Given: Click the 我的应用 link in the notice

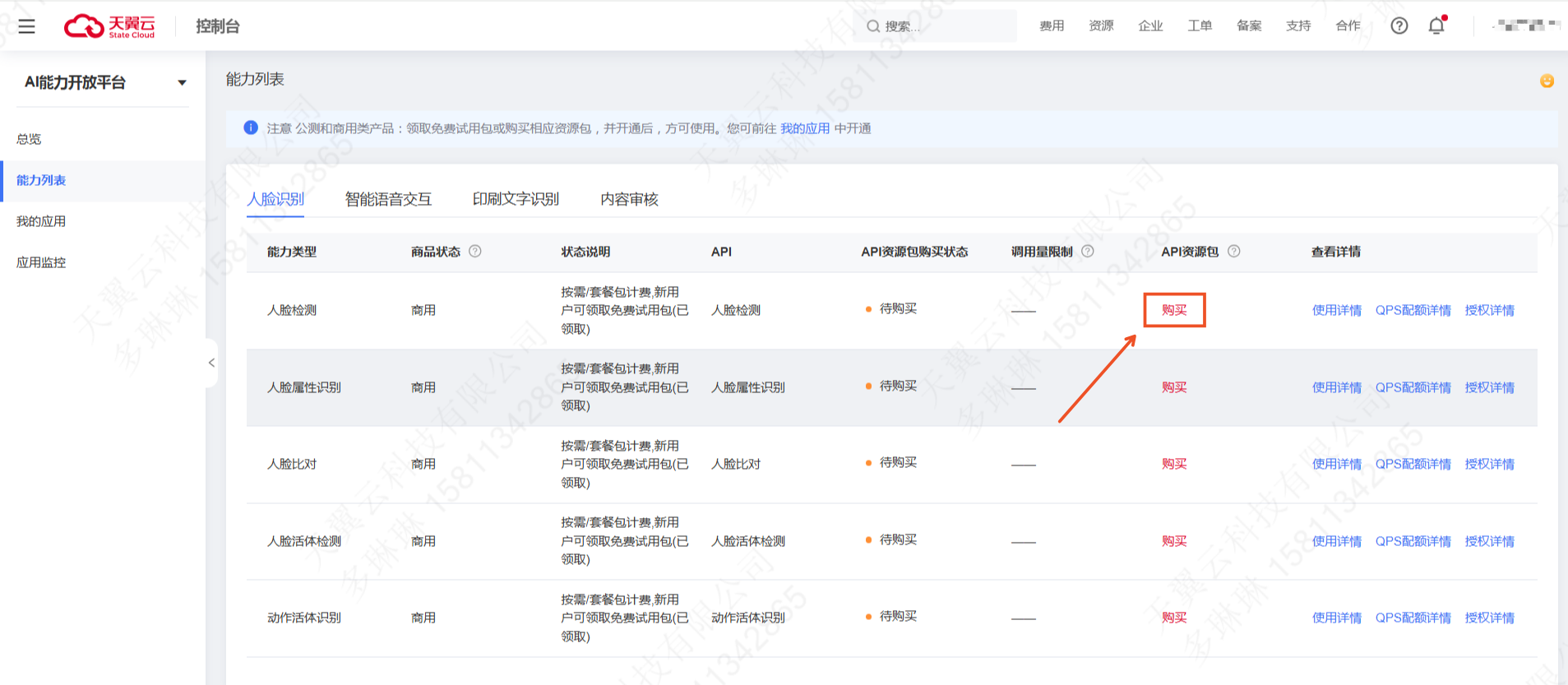Looking at the screenshot, I should (805, 128).
